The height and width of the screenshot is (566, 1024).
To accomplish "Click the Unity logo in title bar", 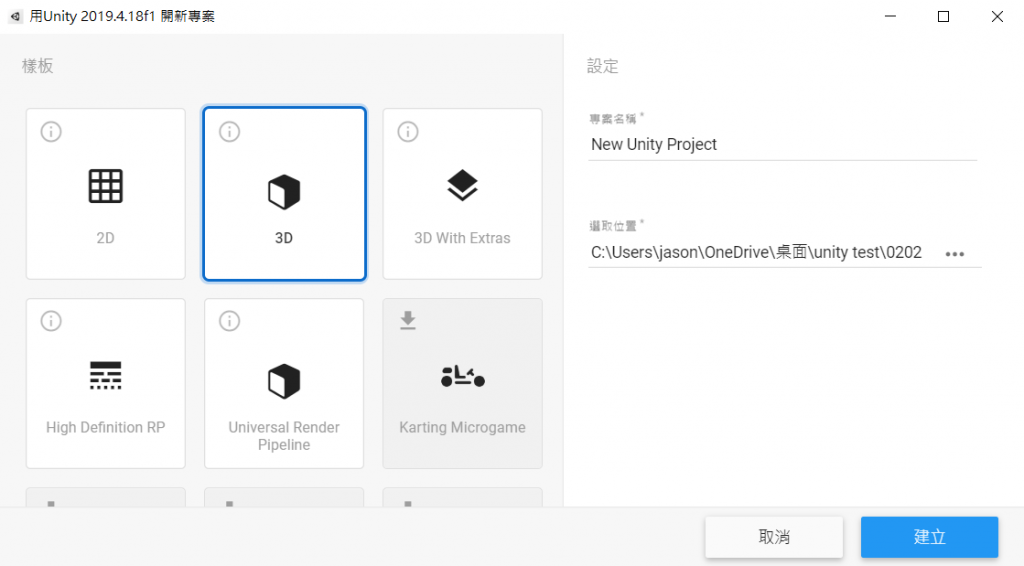I will (15, 16).
